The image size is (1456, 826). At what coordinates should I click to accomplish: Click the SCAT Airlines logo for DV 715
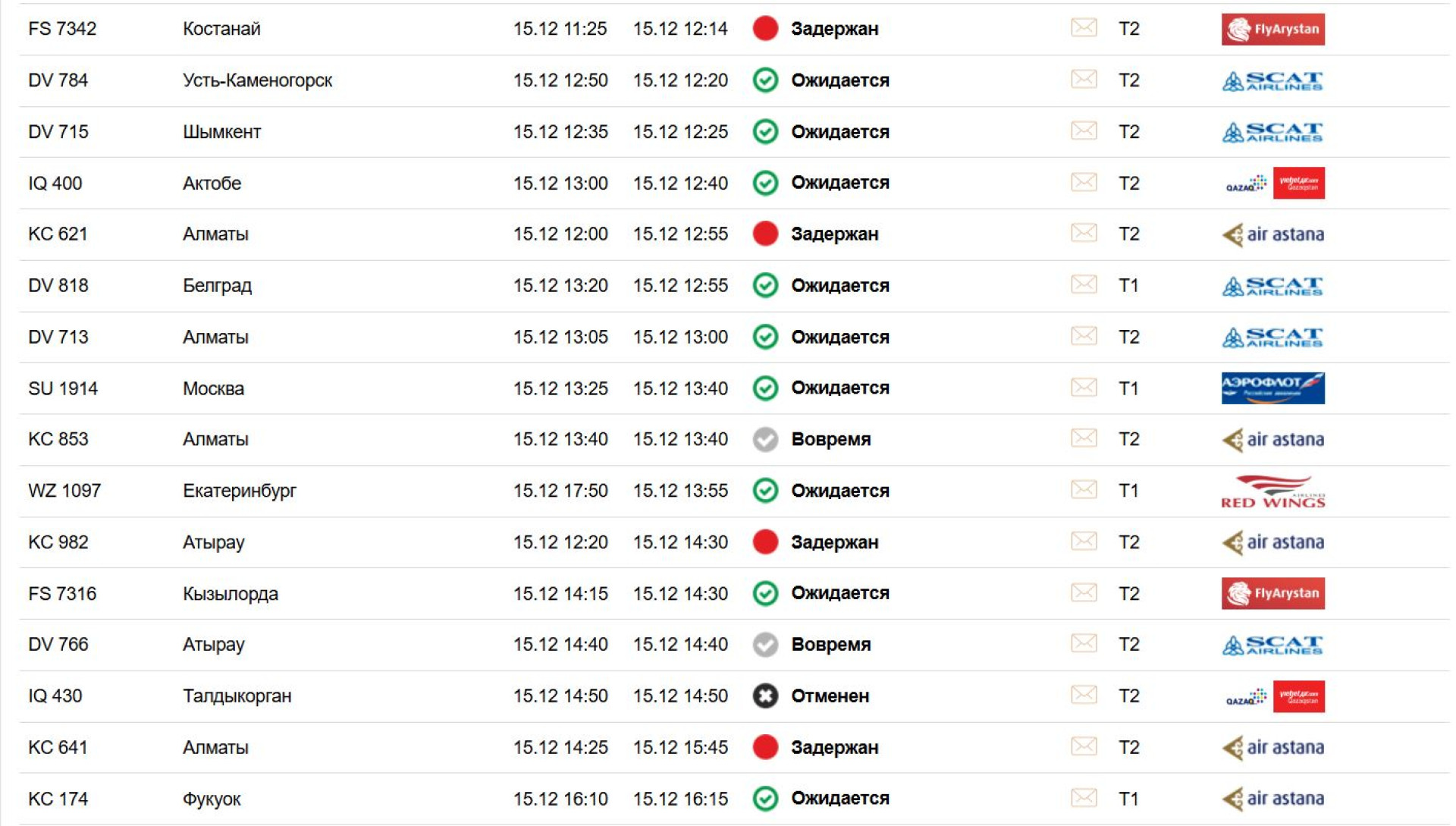pos(1272,132)
